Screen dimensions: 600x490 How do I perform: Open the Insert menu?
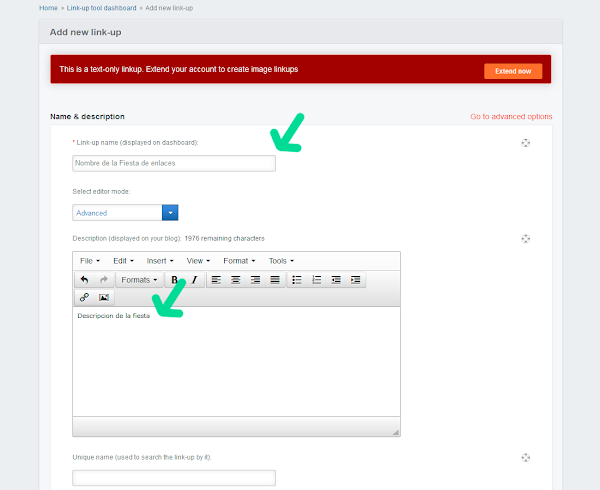160,261
